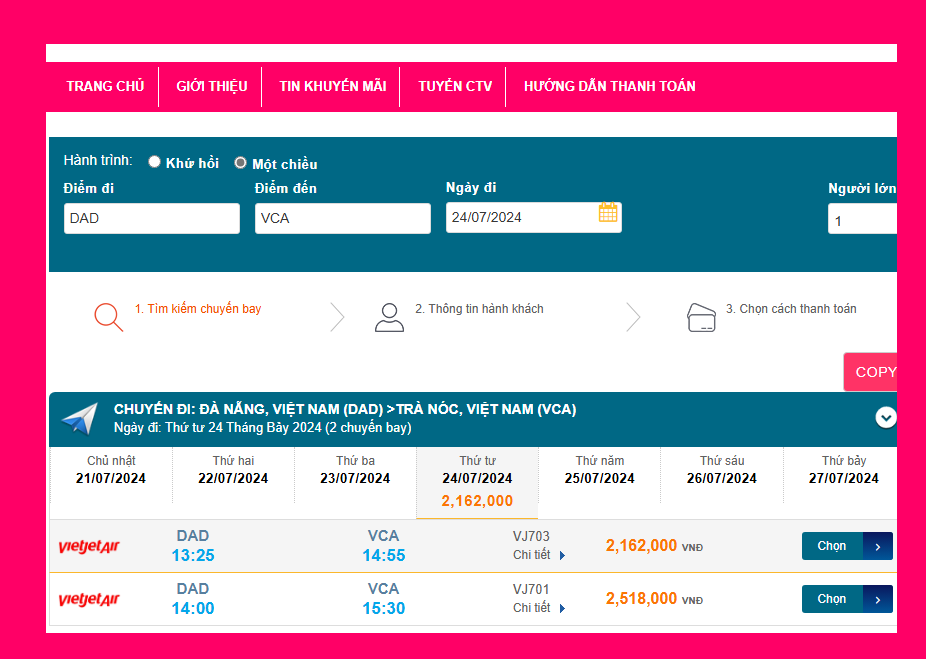926x659 pixels.
Task: Click the payment method wallet icon
Action: [x=701, y=317]
